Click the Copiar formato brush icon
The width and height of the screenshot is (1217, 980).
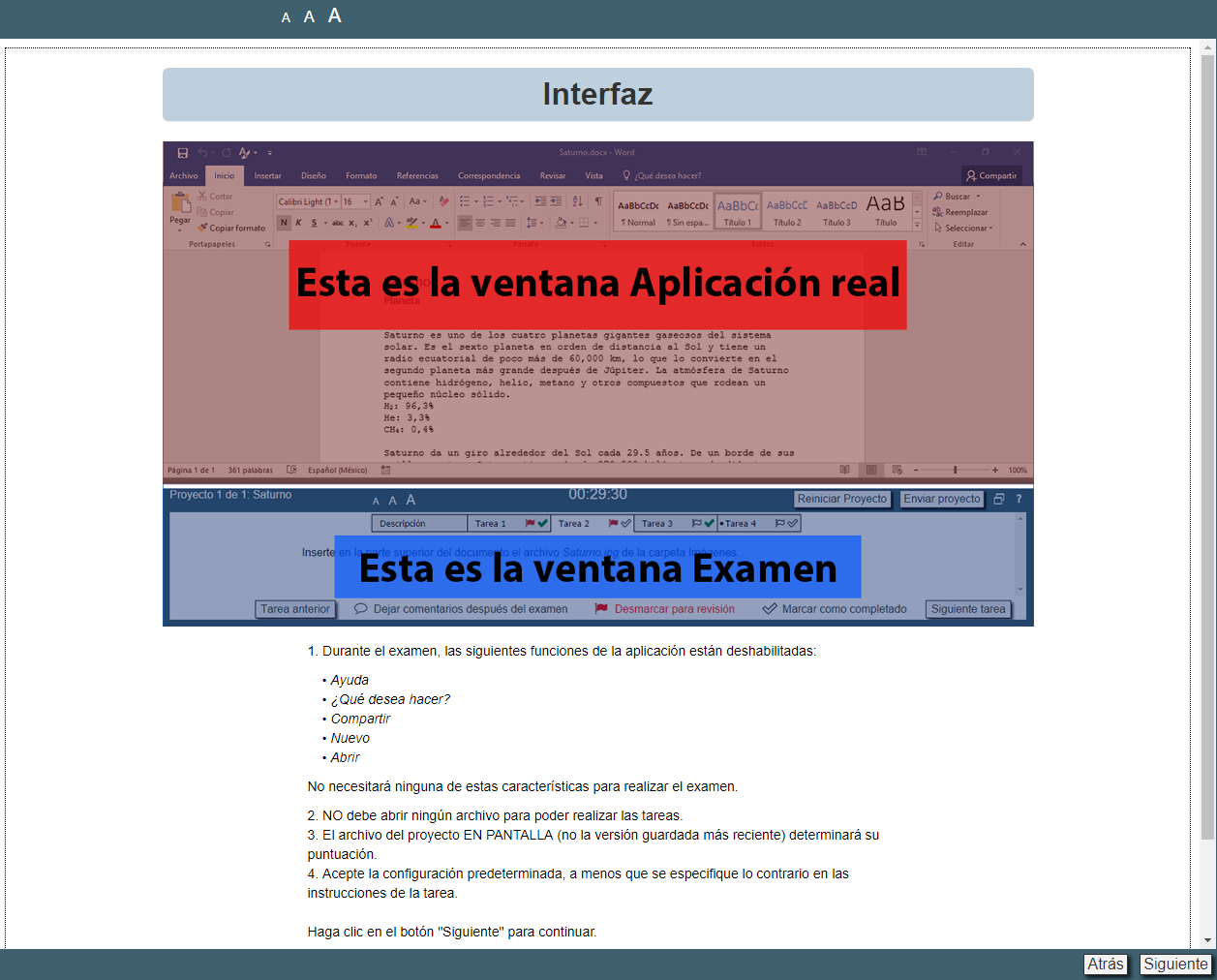203,229
